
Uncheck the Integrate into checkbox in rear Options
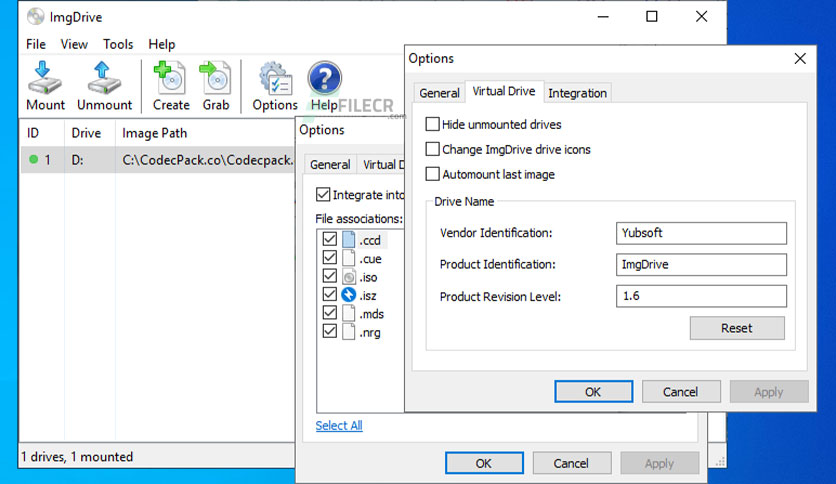(323, 195)
